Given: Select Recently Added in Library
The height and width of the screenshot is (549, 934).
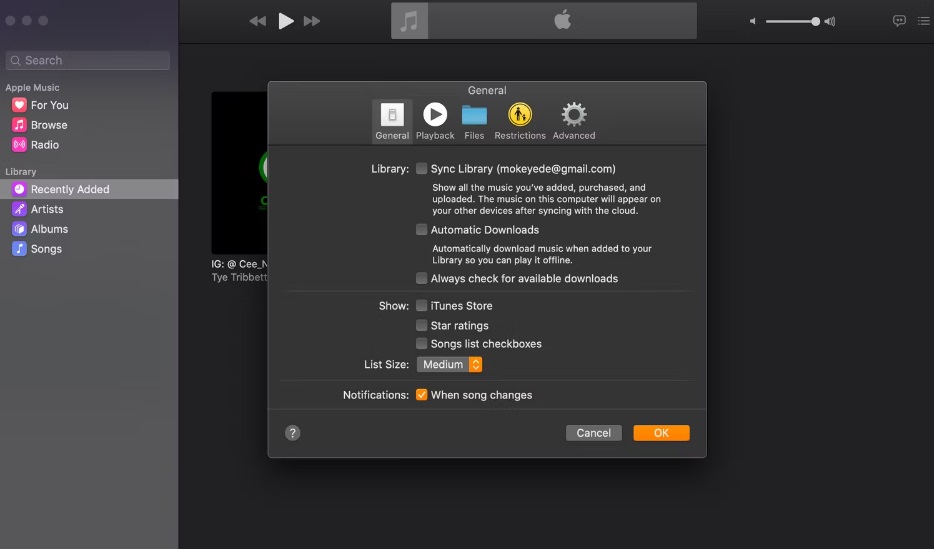Looking at the screenshot, I should pos(89,189).
